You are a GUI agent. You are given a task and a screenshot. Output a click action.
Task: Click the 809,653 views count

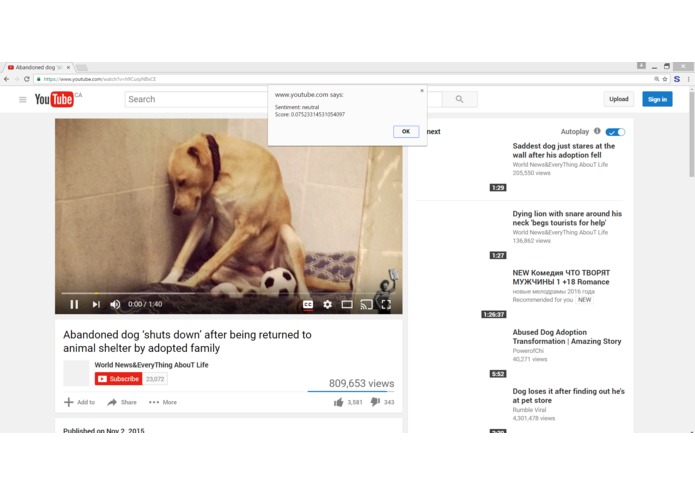(361, 383)
